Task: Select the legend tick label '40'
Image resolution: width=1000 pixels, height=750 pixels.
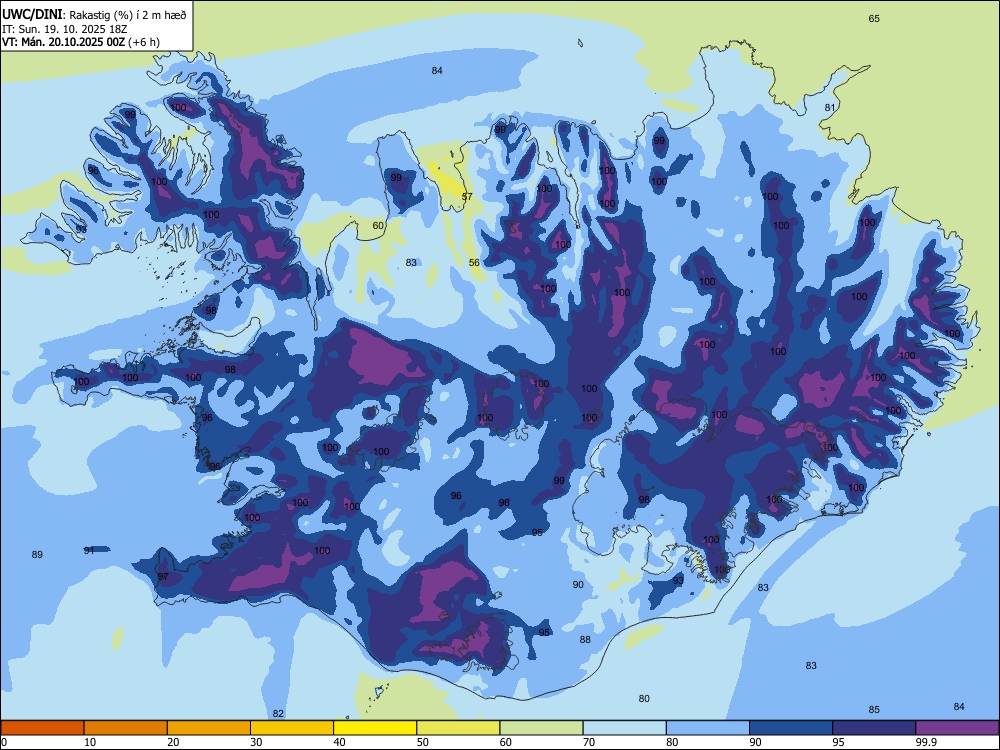Action: pyautogui.click(x=339, y=742)
